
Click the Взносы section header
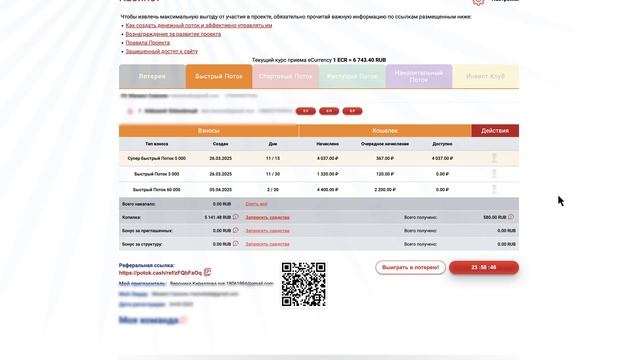point(209,131)
